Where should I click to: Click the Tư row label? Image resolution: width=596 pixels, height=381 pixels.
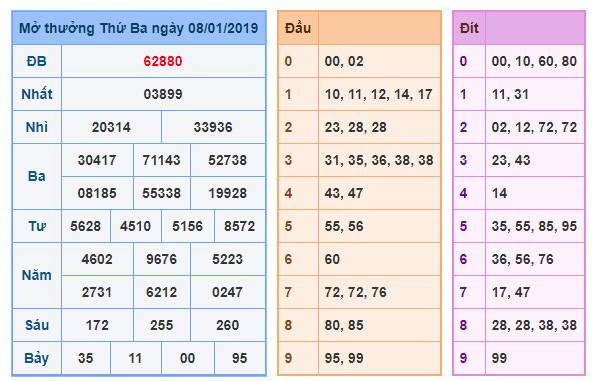36,226
